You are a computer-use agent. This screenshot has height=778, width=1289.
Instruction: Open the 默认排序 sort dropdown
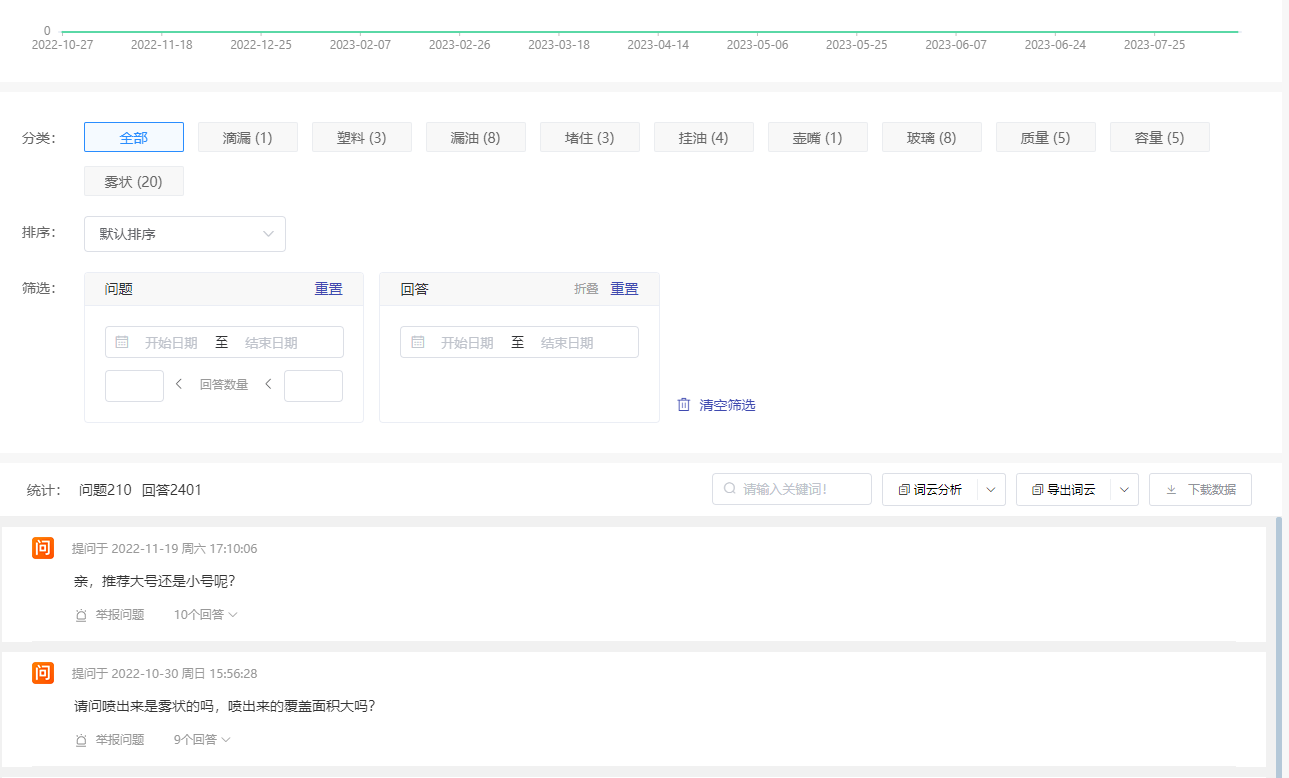(184, 233)
